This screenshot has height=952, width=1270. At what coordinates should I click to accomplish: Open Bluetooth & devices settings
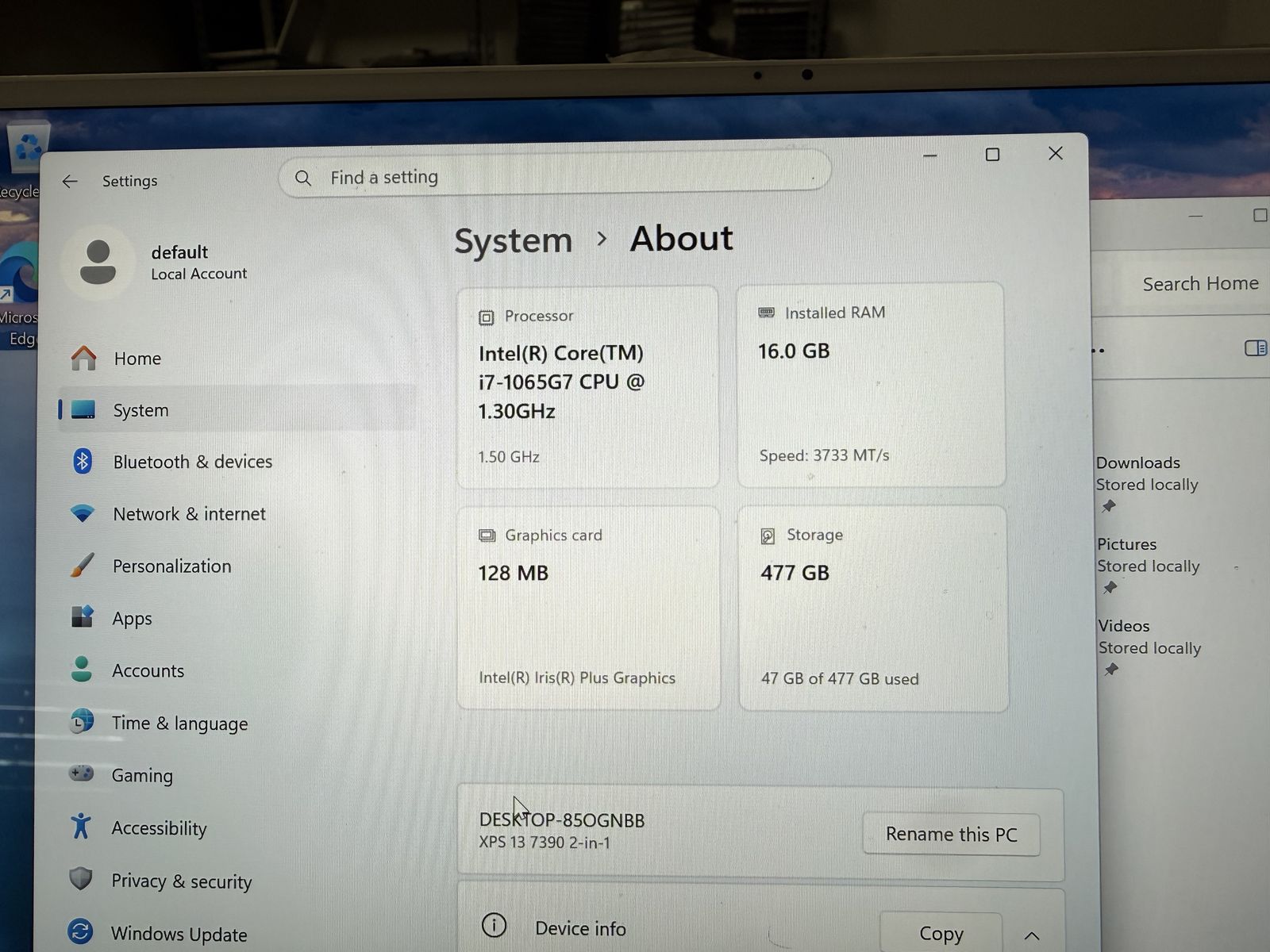click(x=192, y=462)
